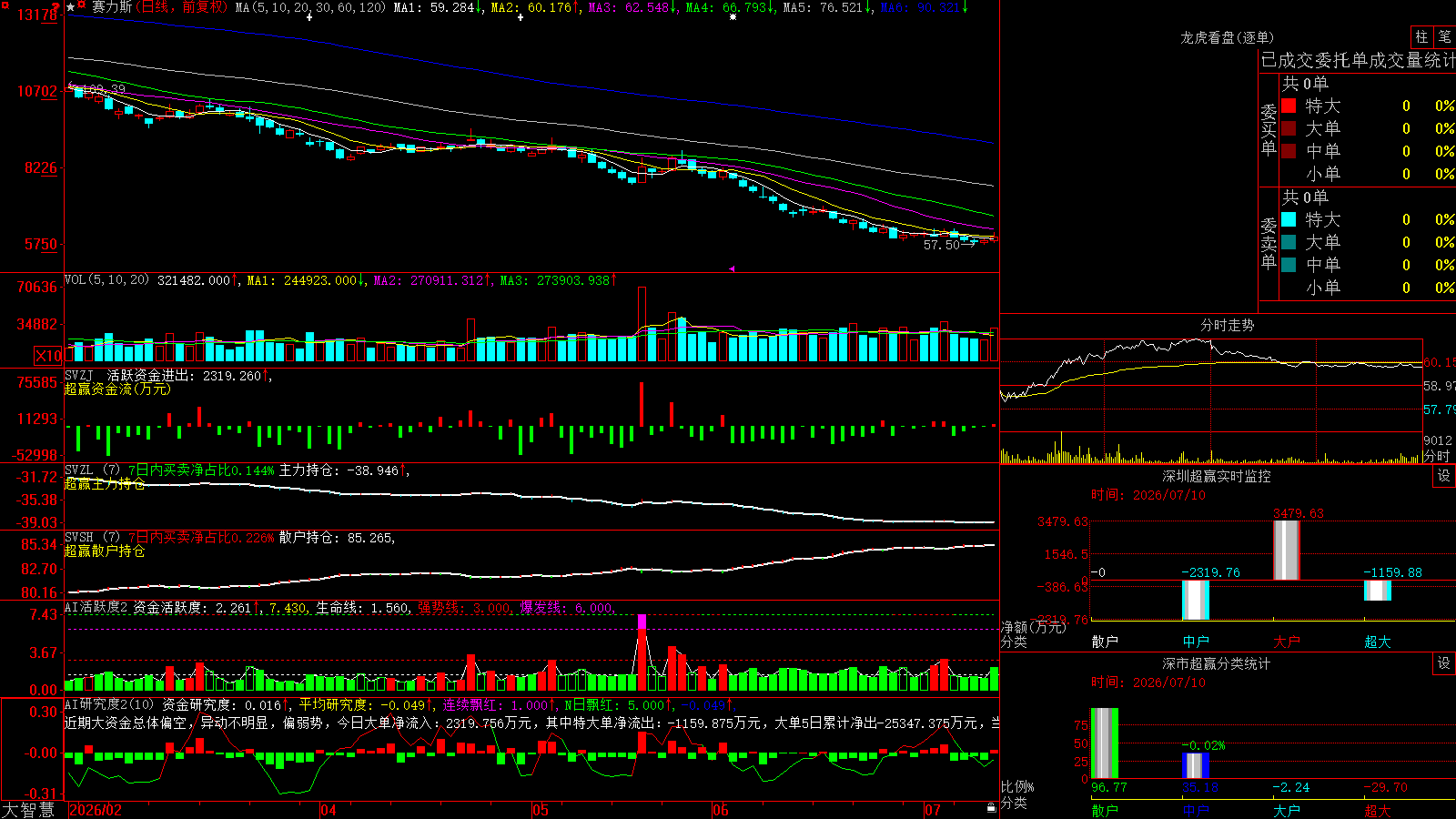Click the 超赢主力持仓 label
1456x819 pixels.
pyautogui.click(x=105, y=484)
